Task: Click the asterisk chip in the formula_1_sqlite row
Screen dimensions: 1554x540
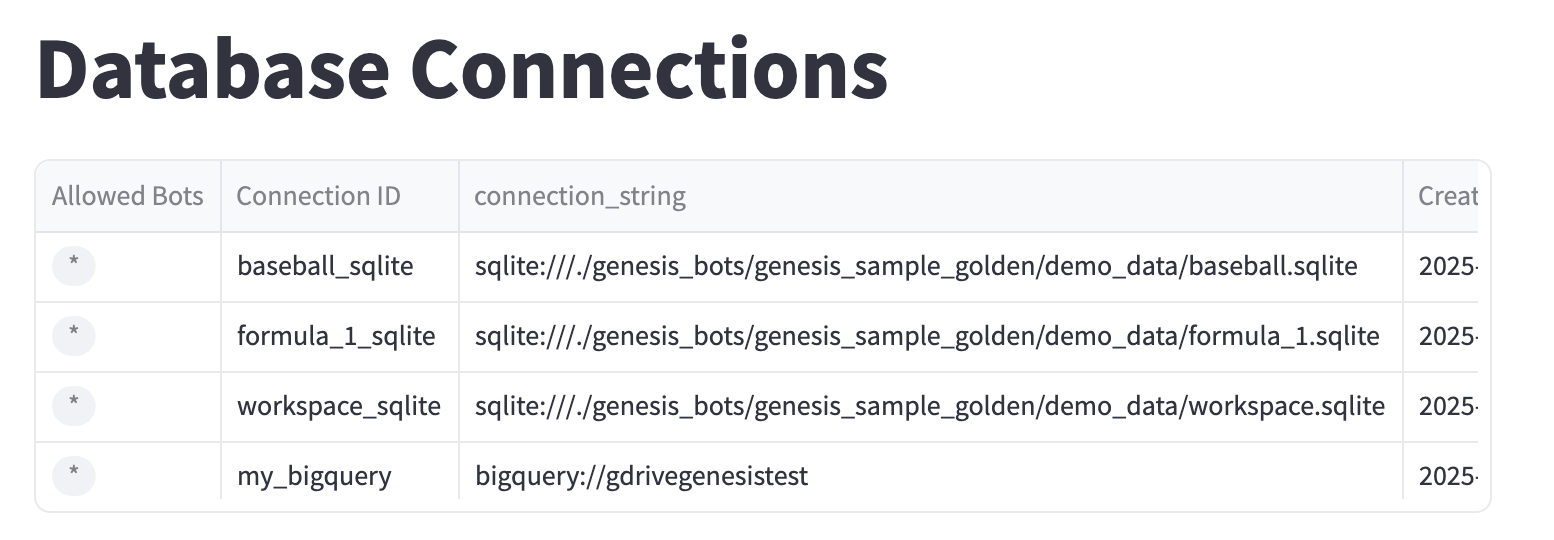Action: (74, 336)
